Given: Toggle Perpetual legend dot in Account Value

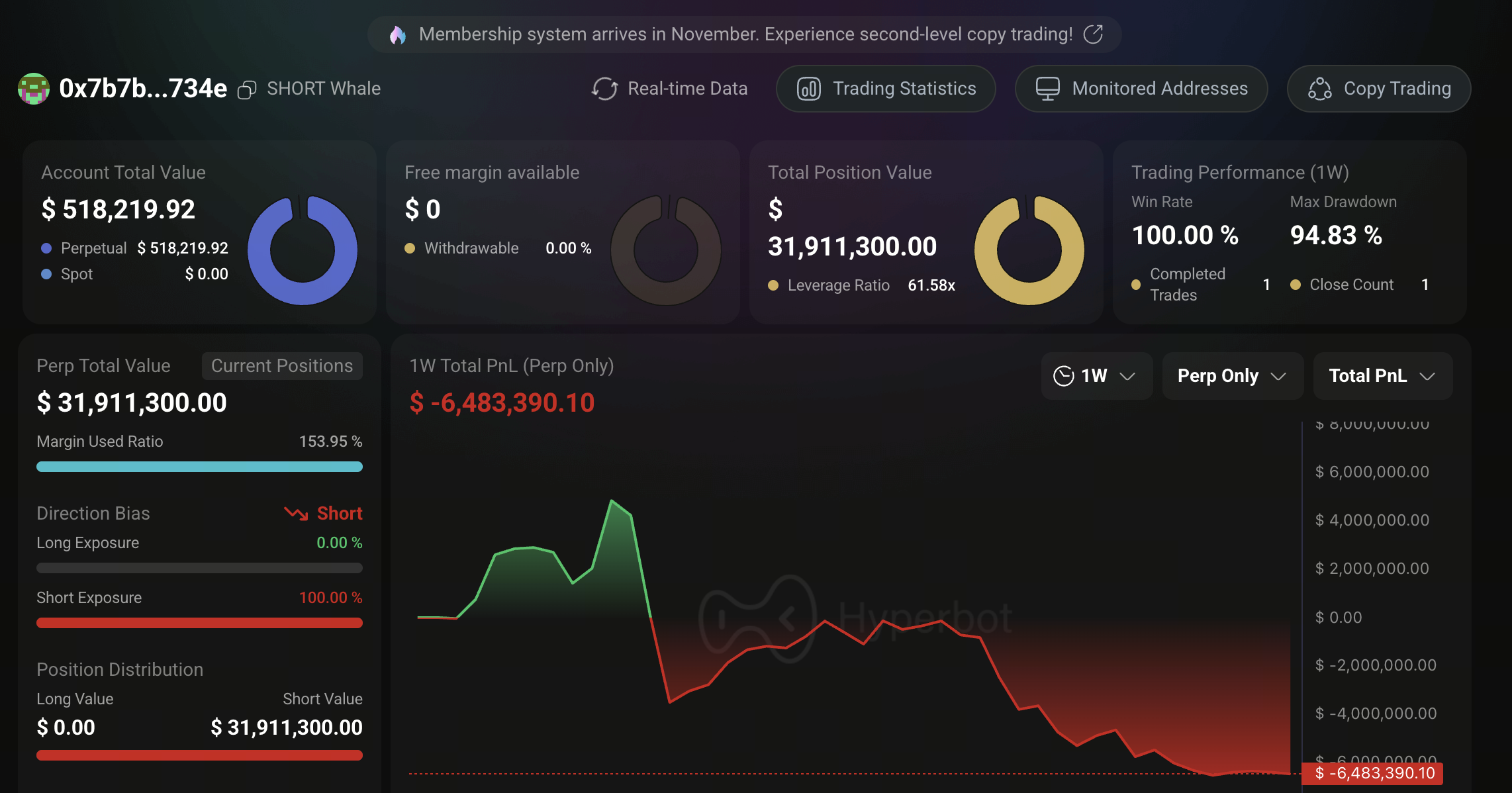Looking at the screenshot, I should pyautogui.click(x=46, y=248).
